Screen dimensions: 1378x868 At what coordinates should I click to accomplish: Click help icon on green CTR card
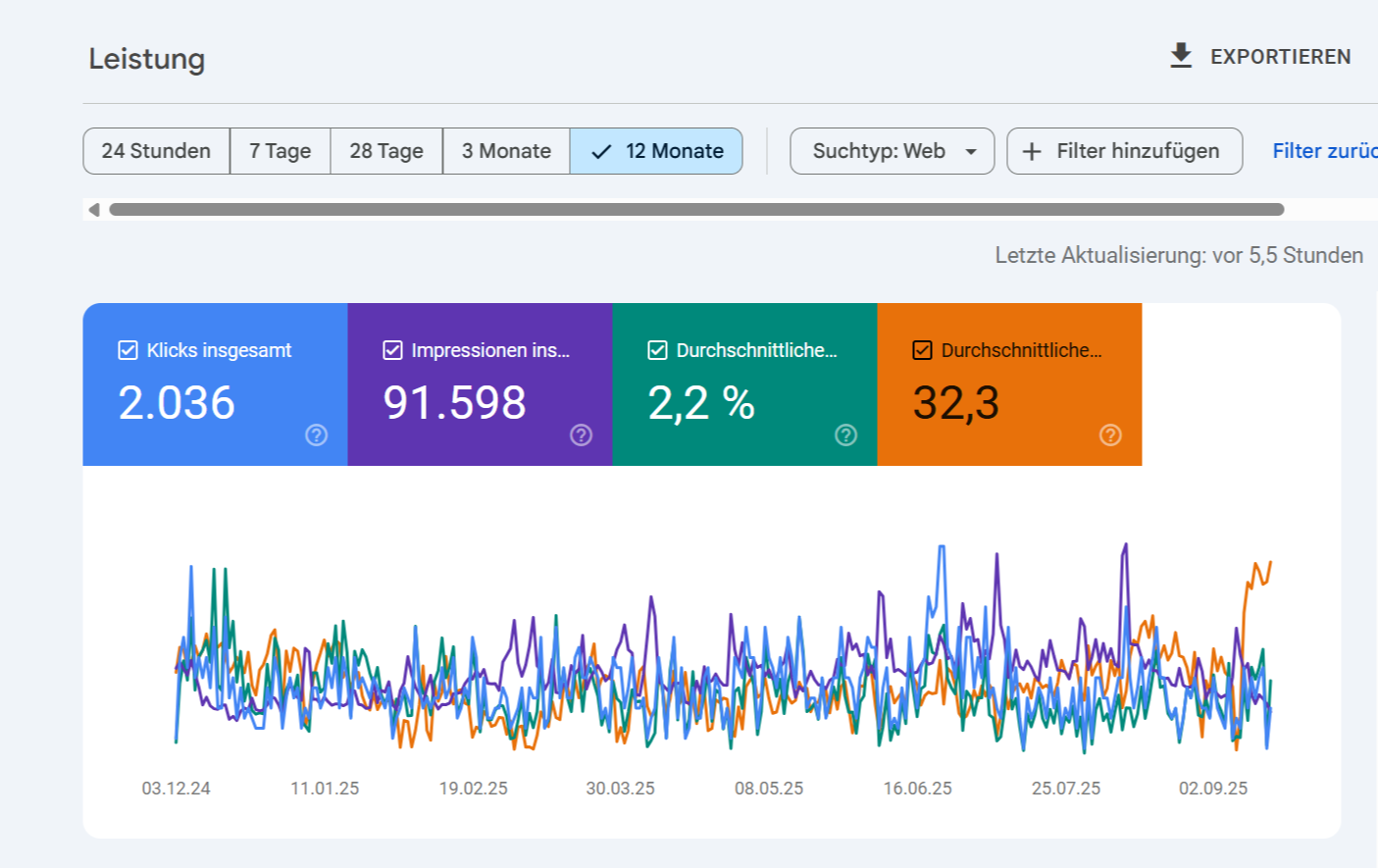click(845, 434)
